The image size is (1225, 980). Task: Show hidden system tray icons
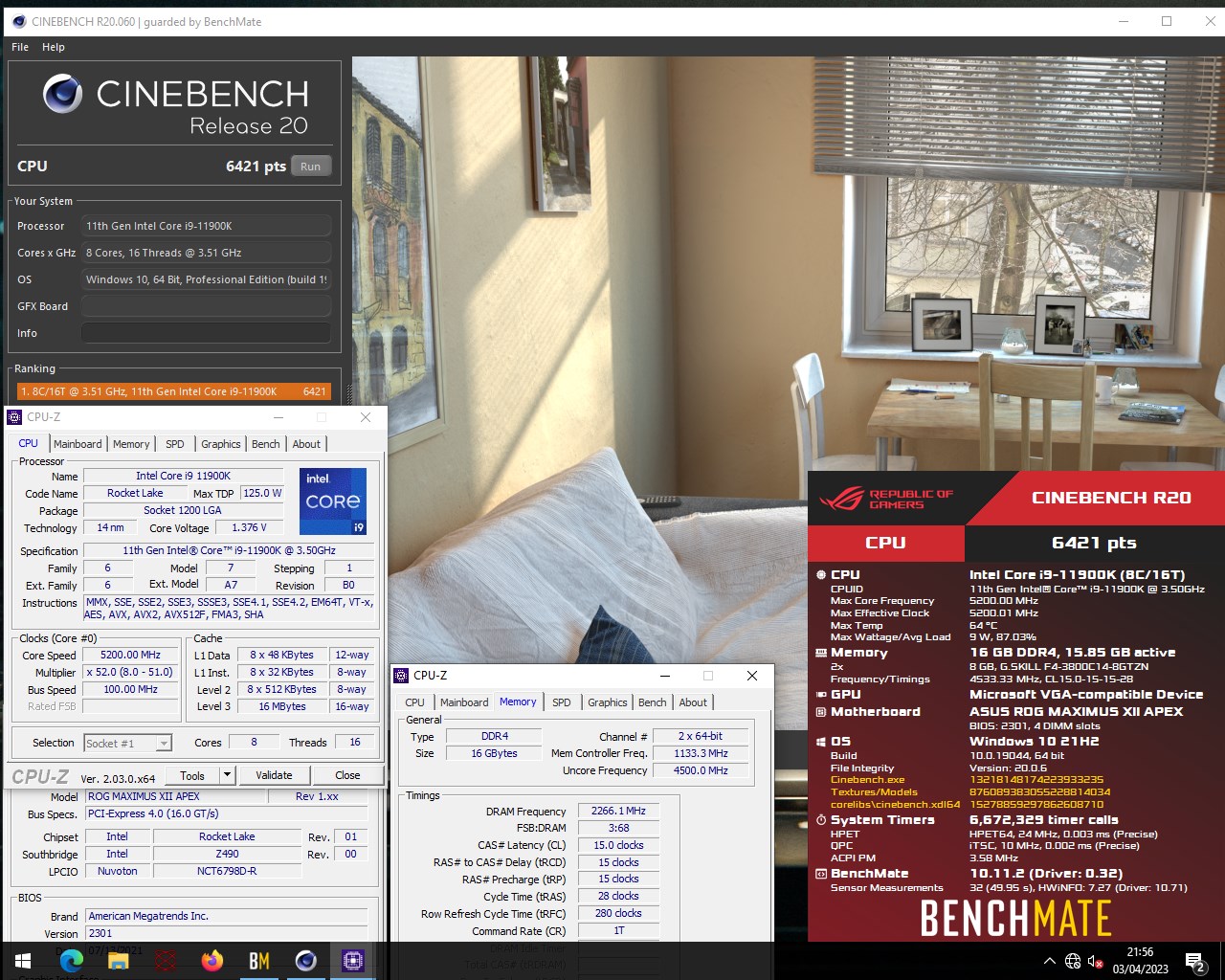[1049, 961]
